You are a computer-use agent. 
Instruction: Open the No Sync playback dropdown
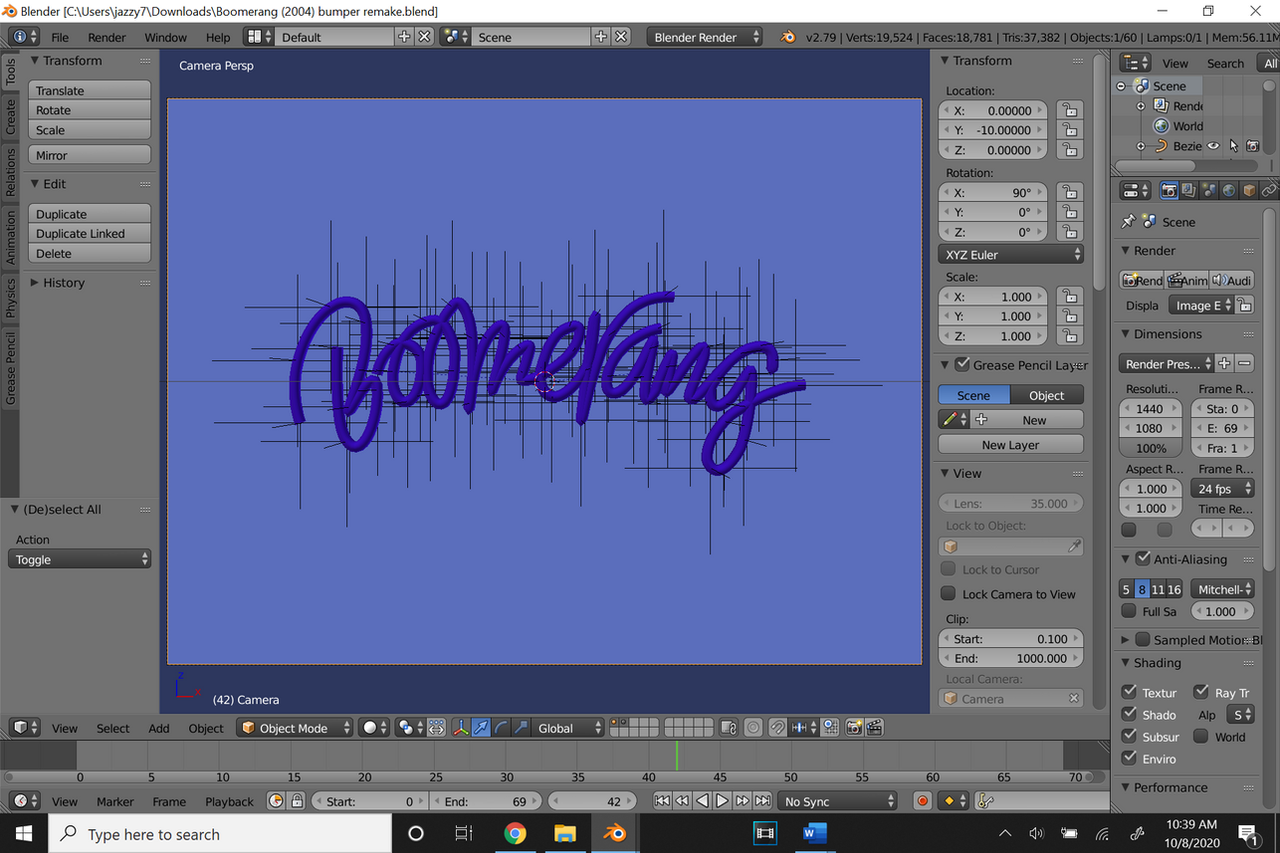pos(838,801)
